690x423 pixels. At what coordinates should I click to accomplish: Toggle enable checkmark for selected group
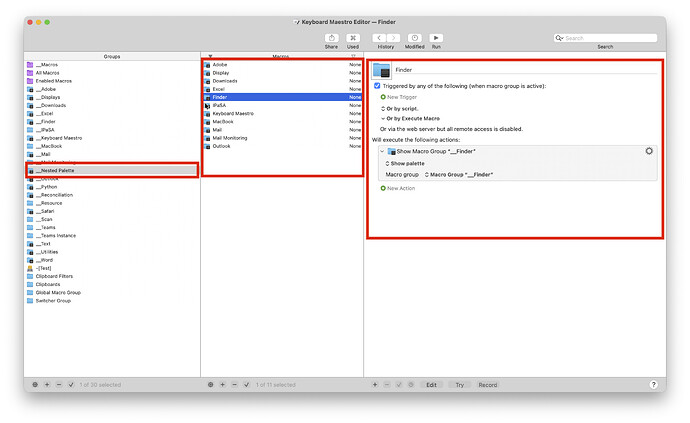tap(71, 384)
